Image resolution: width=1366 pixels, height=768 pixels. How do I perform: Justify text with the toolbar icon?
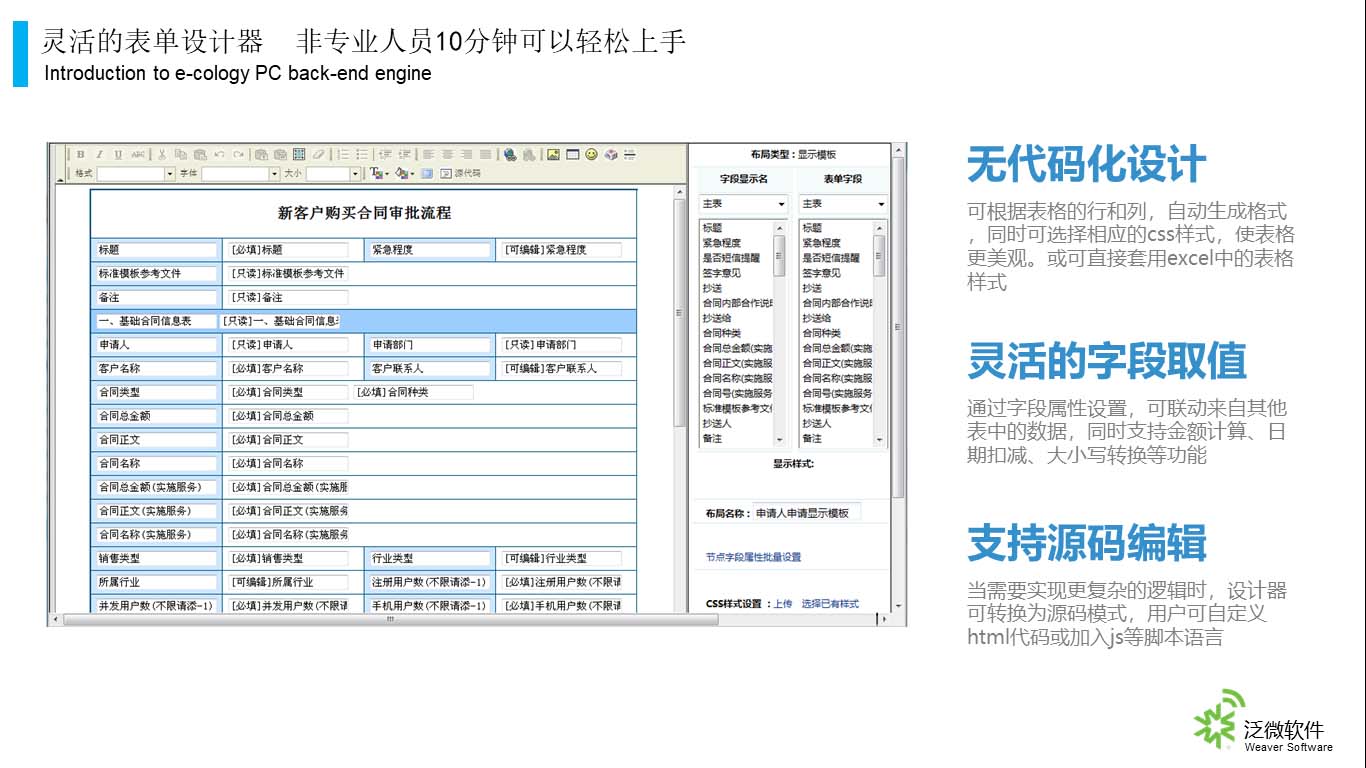pyautogui.click(x=486, y=154)
